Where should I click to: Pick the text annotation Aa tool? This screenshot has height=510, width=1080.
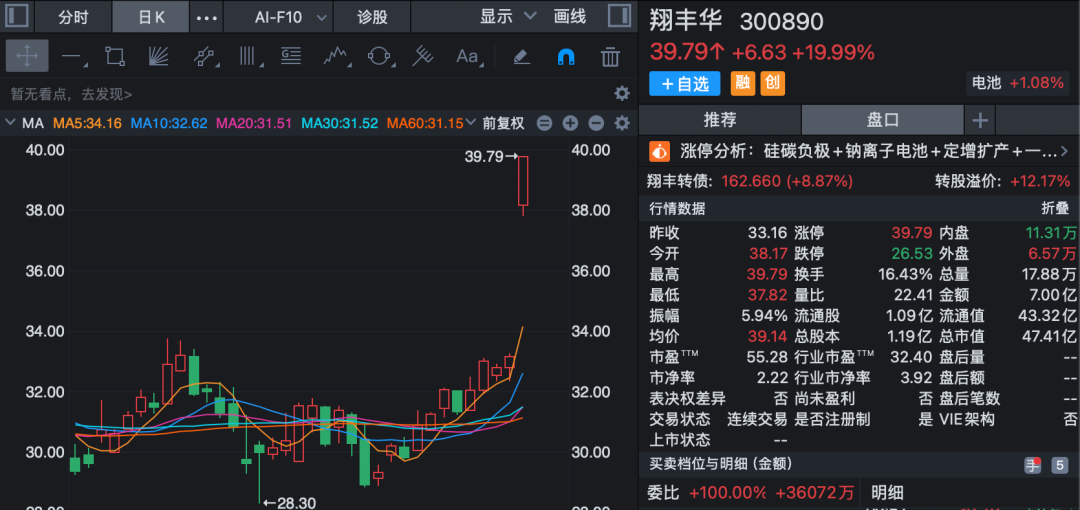point(467,56)
